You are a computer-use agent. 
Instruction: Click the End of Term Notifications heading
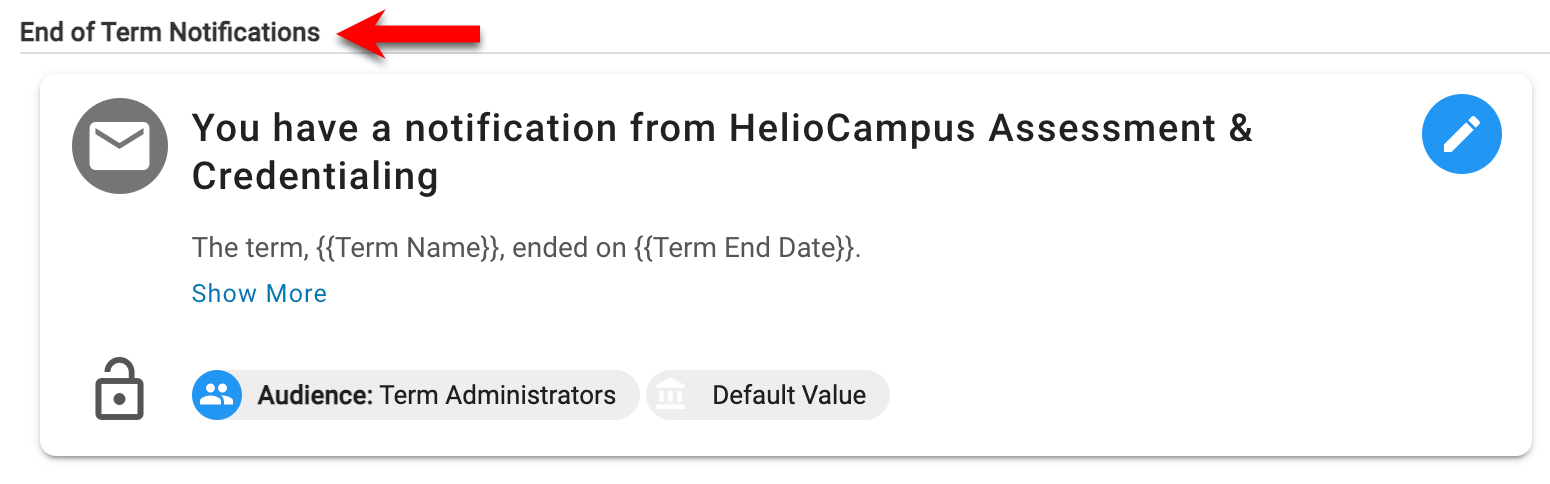click(170, 32)
